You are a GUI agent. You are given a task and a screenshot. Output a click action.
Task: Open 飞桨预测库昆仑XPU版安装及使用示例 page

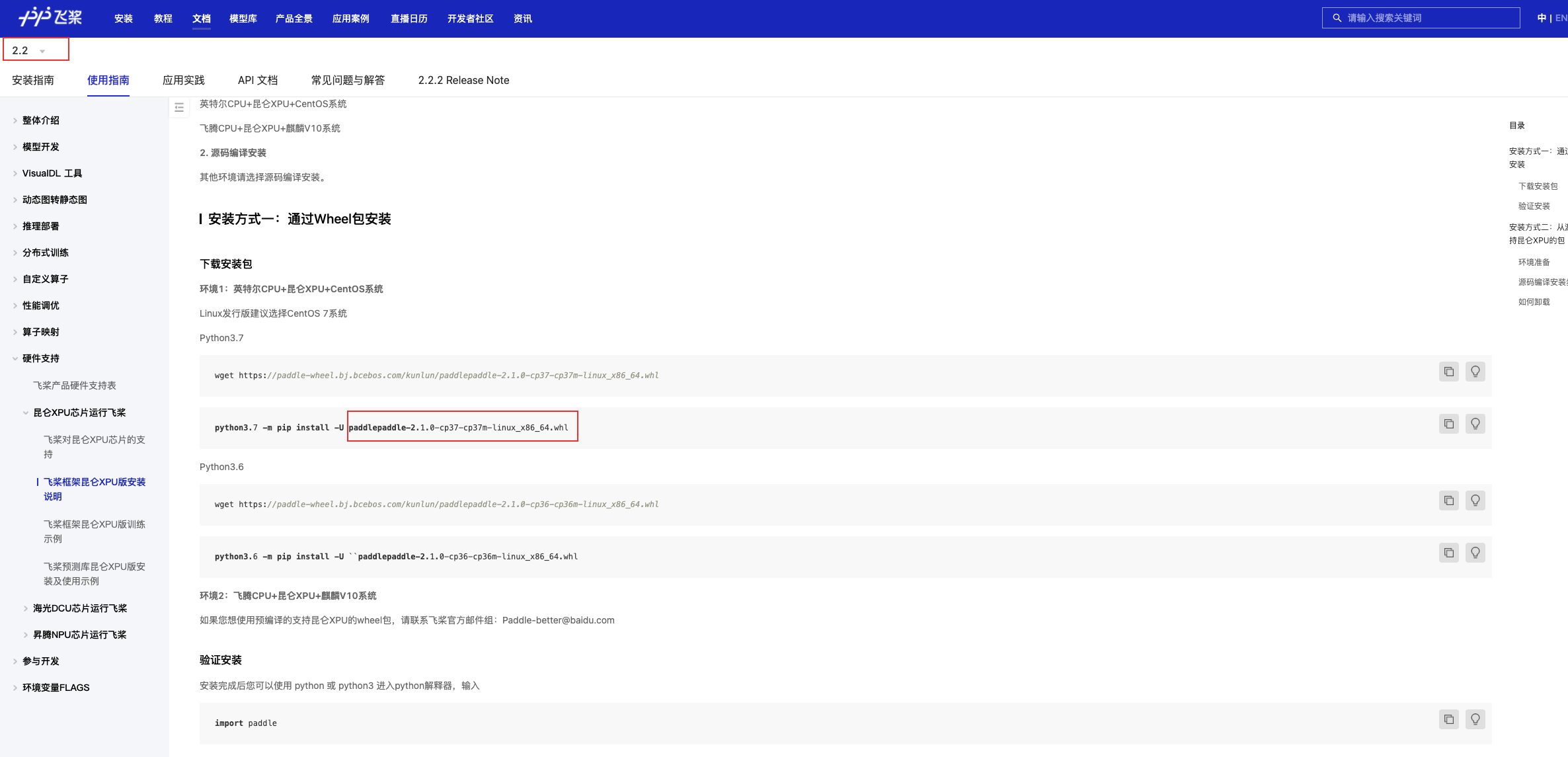(95, 574)
